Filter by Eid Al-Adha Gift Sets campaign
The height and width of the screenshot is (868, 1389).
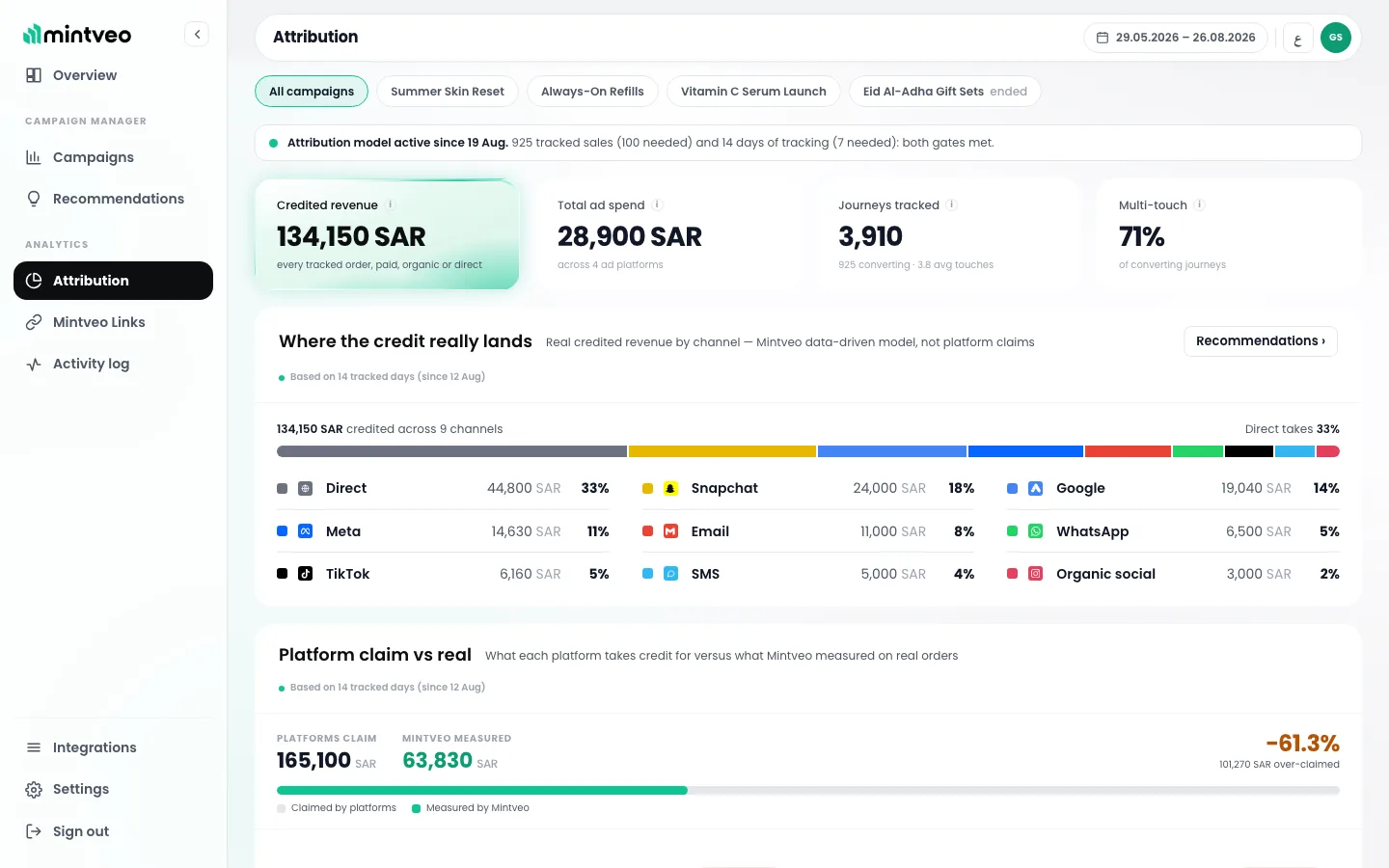pos(944,92)
